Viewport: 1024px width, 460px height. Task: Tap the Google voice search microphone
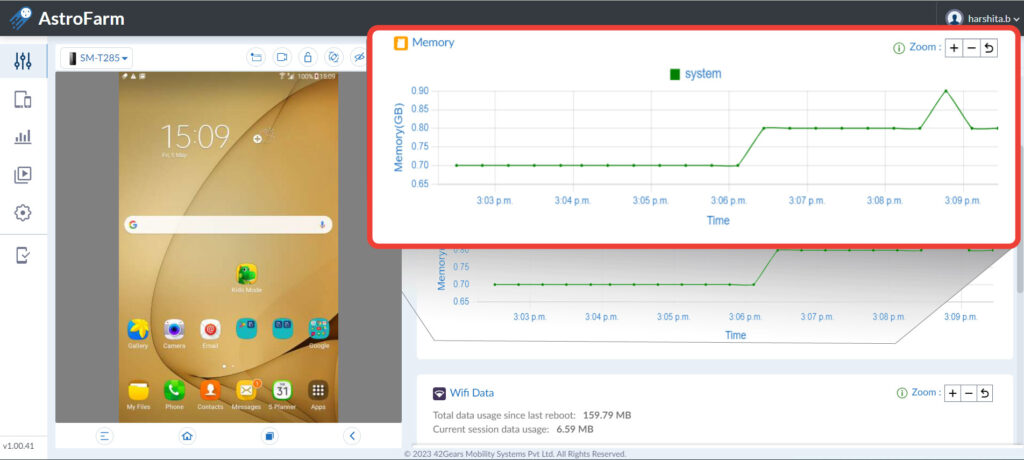click(322, 225)
